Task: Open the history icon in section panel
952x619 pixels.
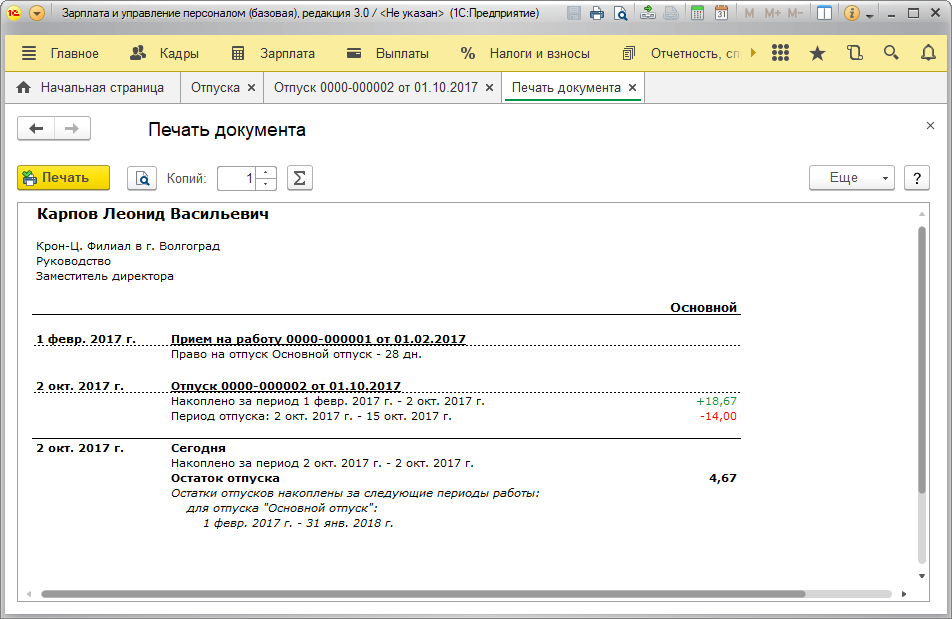Action: 854,53
